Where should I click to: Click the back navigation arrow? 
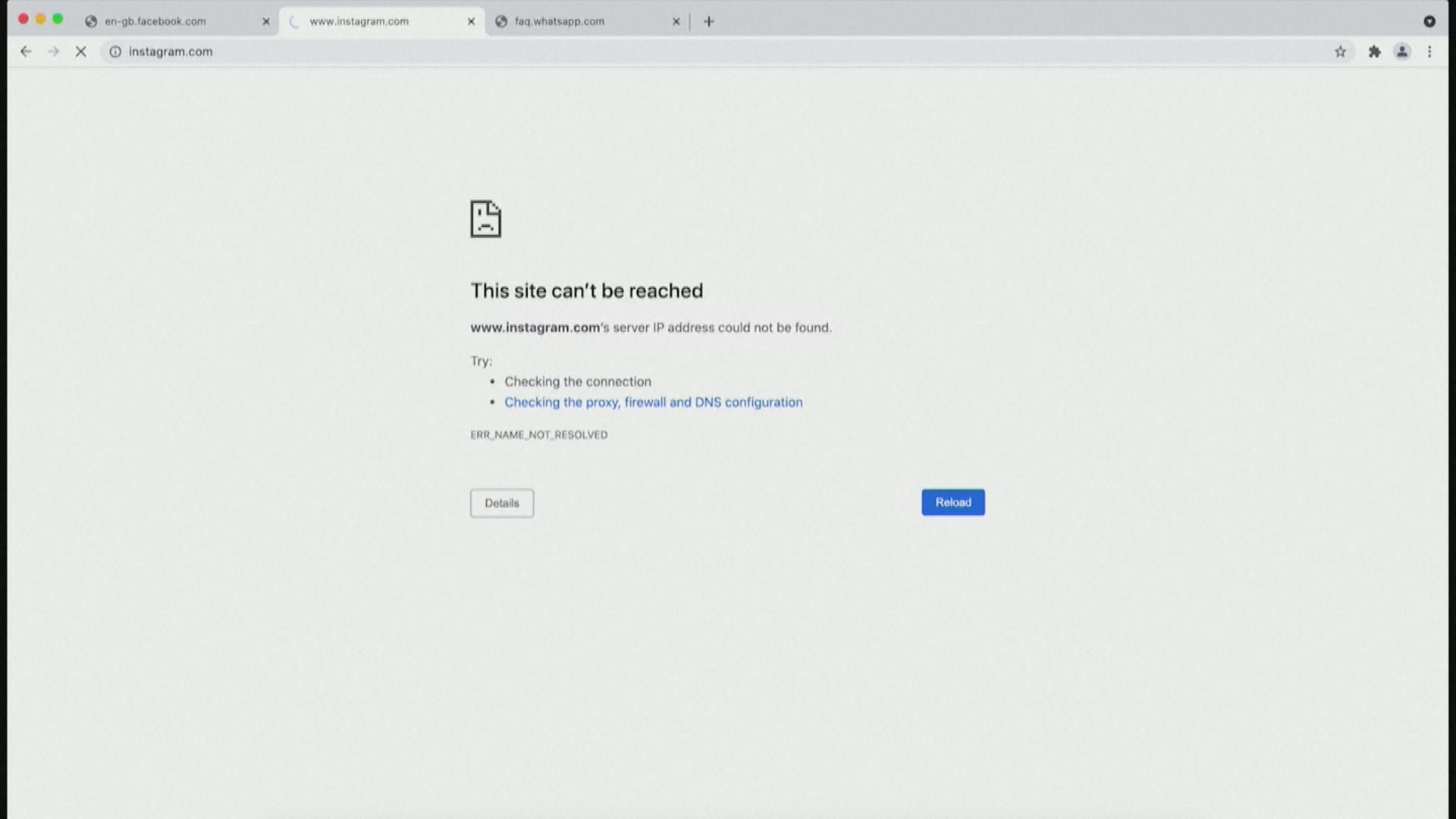coord(26,52)
